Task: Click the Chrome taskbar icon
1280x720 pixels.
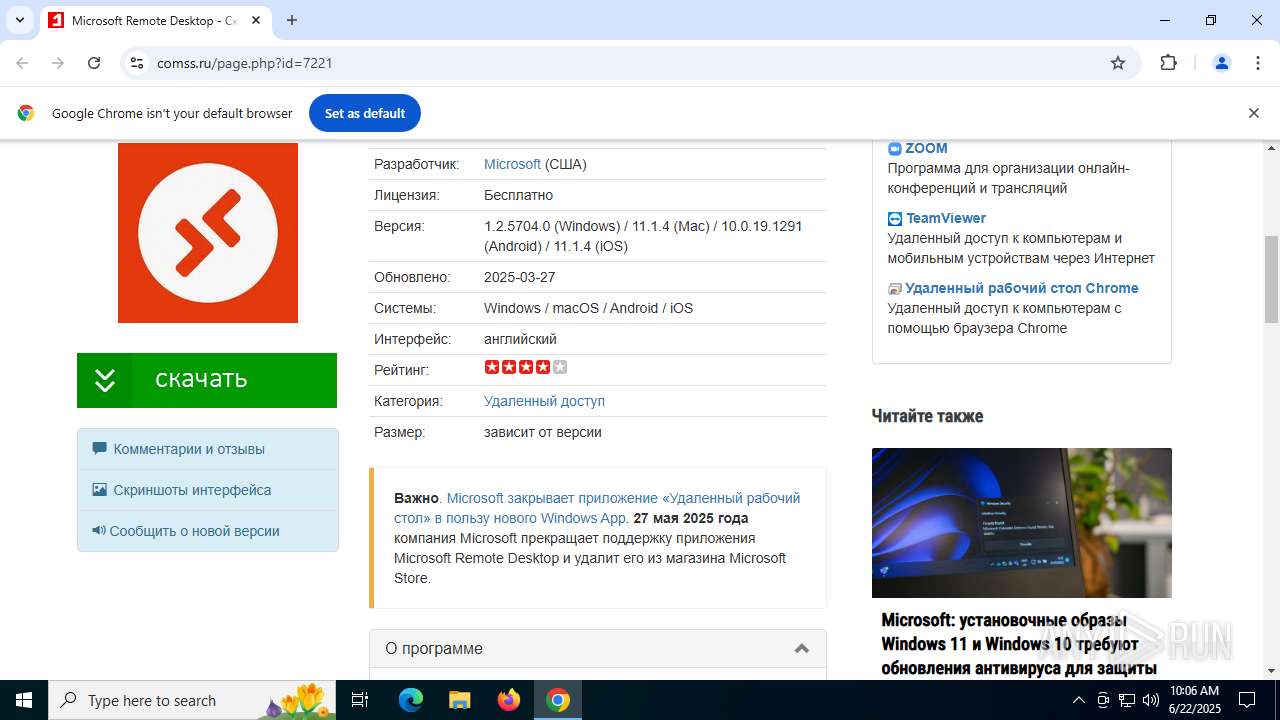Action: 558,700
